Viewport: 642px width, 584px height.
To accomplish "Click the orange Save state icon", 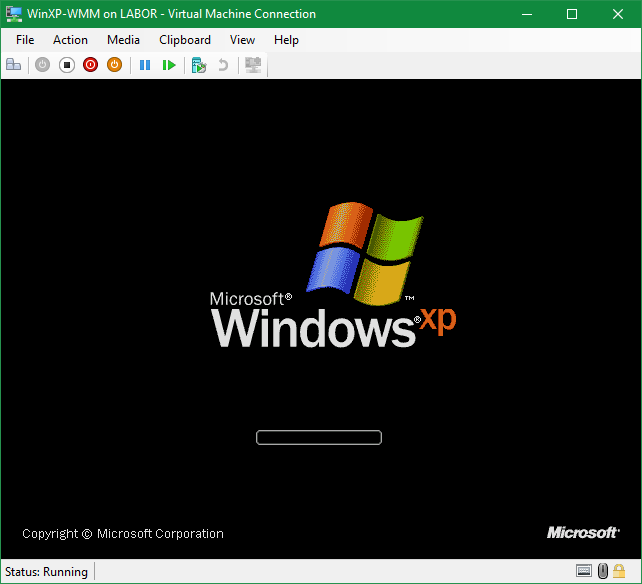I will pos(114,65).
